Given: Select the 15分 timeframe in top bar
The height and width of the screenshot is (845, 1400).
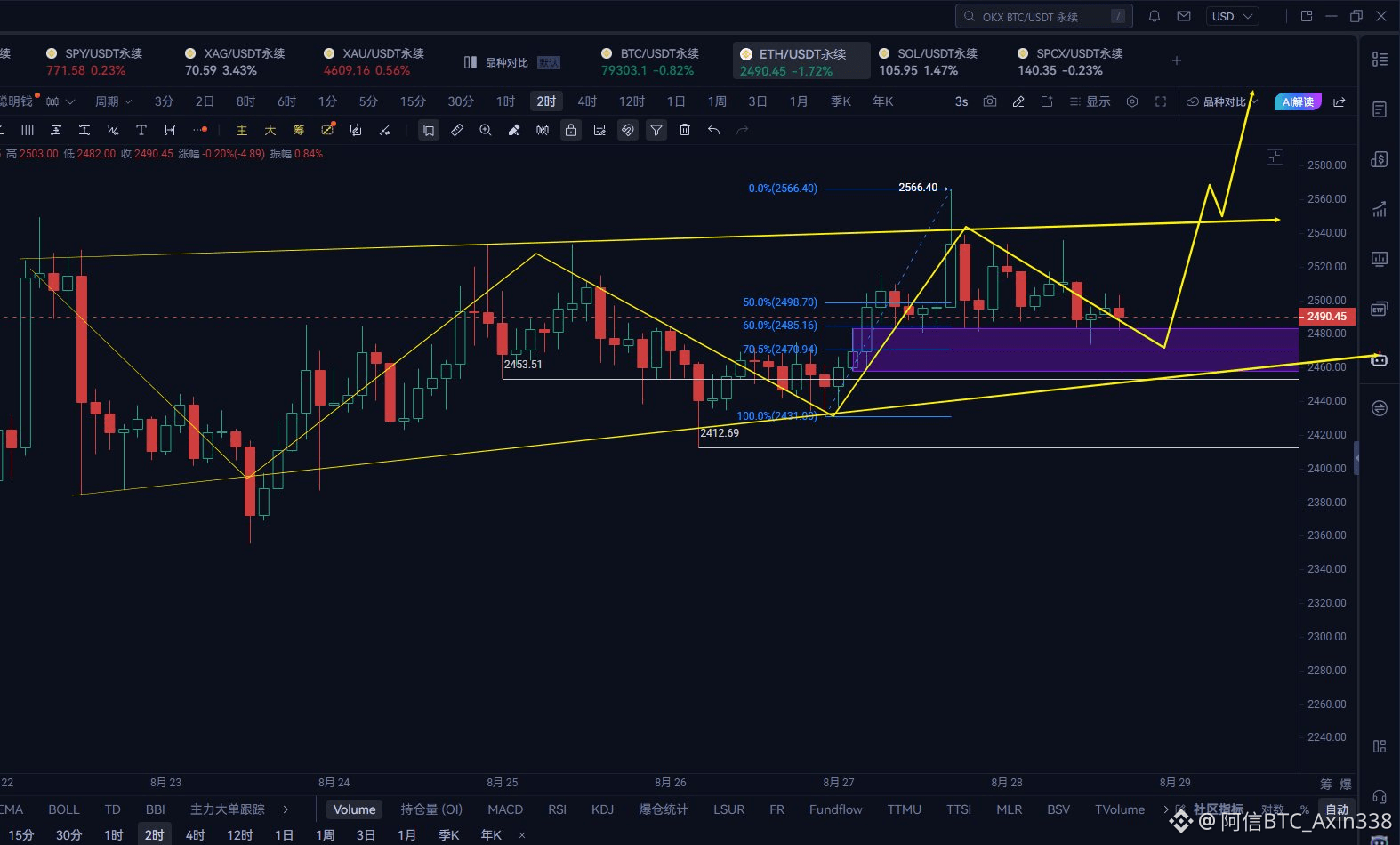Looking at the screenshot, I should click(x=413, y=101).
